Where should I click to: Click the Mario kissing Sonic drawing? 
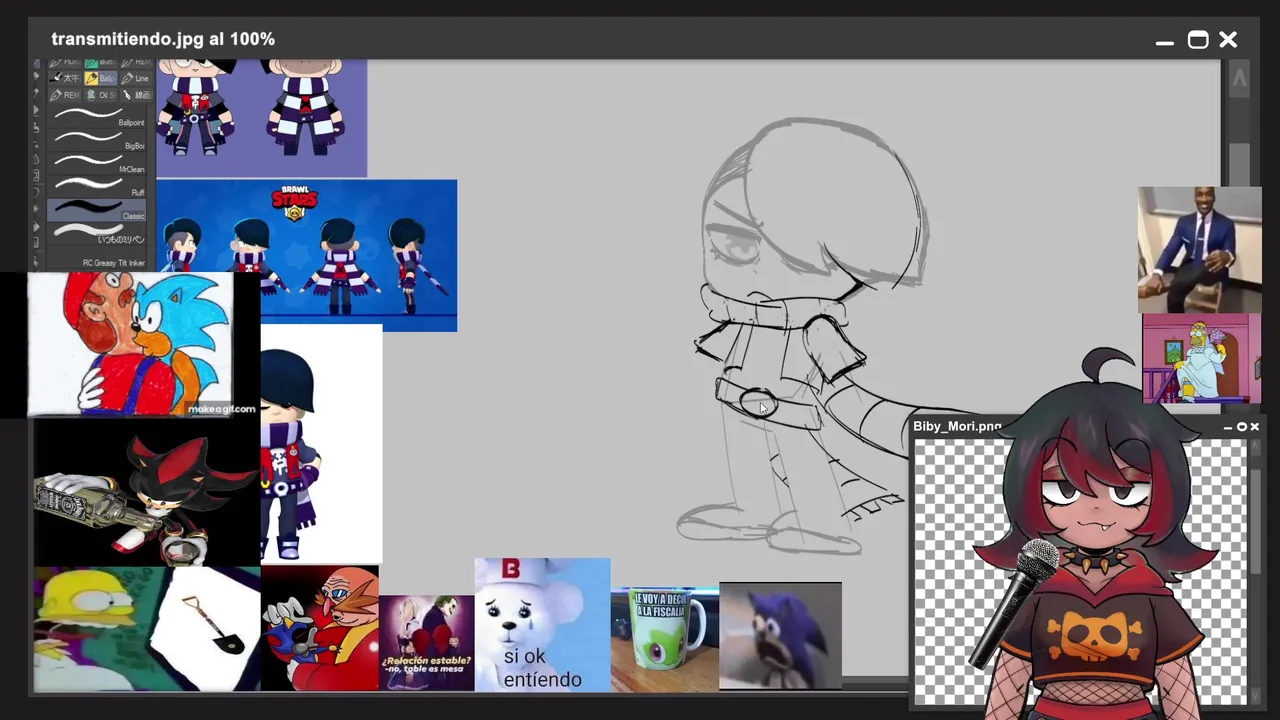point(130,343)
